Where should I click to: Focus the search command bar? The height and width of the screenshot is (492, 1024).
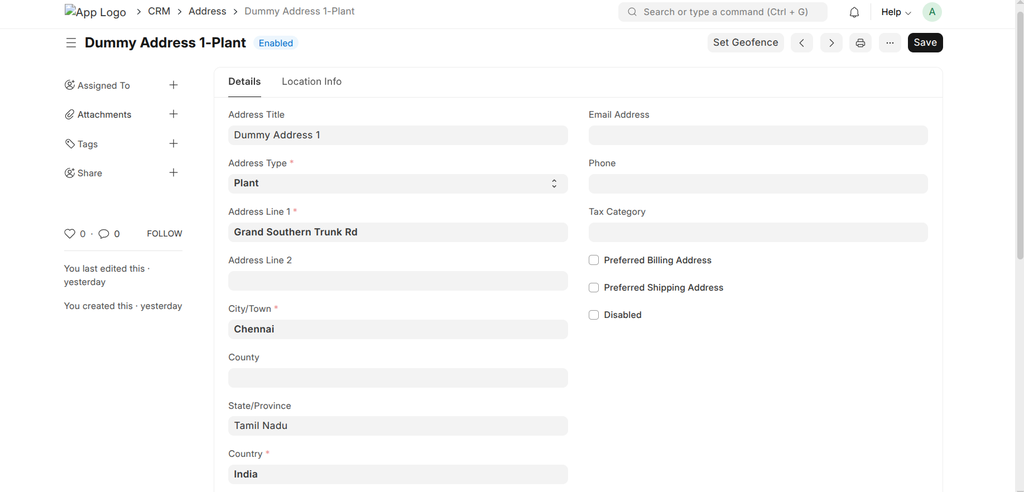point(723,12)
